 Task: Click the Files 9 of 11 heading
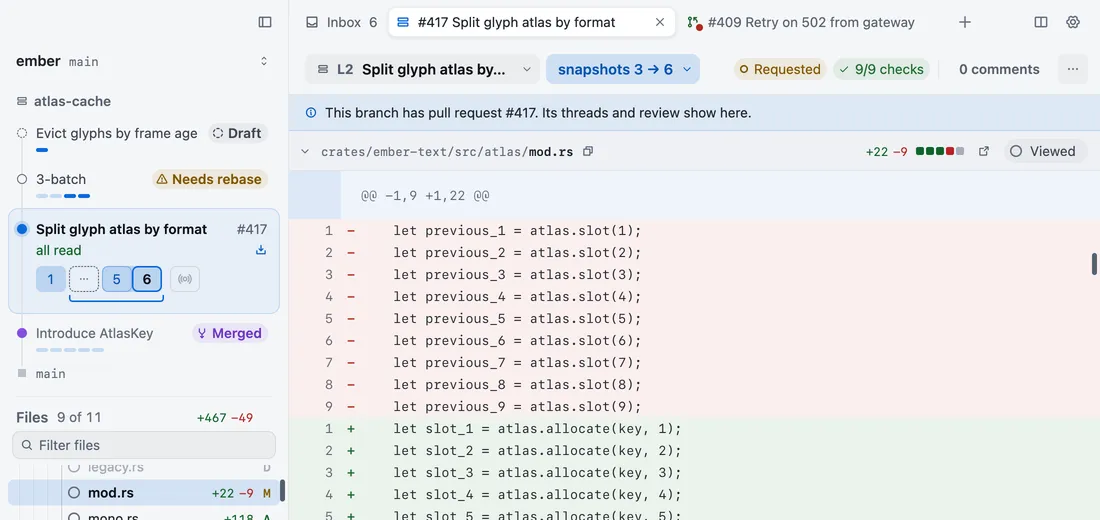pos(59,418)
